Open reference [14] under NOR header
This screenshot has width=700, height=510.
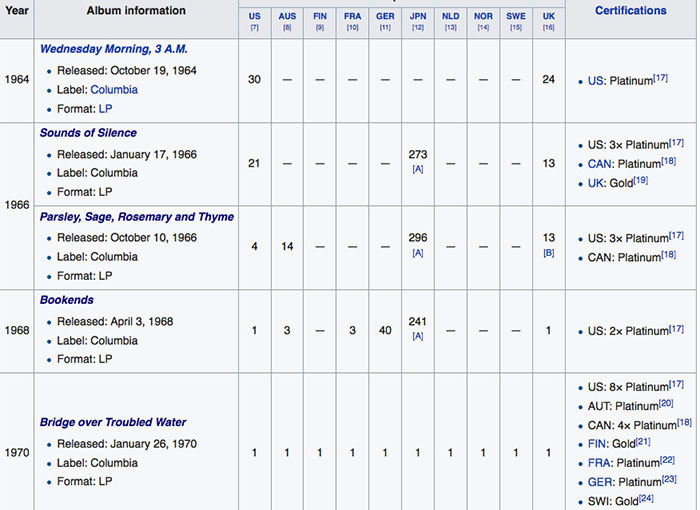(x=483, y=28)
